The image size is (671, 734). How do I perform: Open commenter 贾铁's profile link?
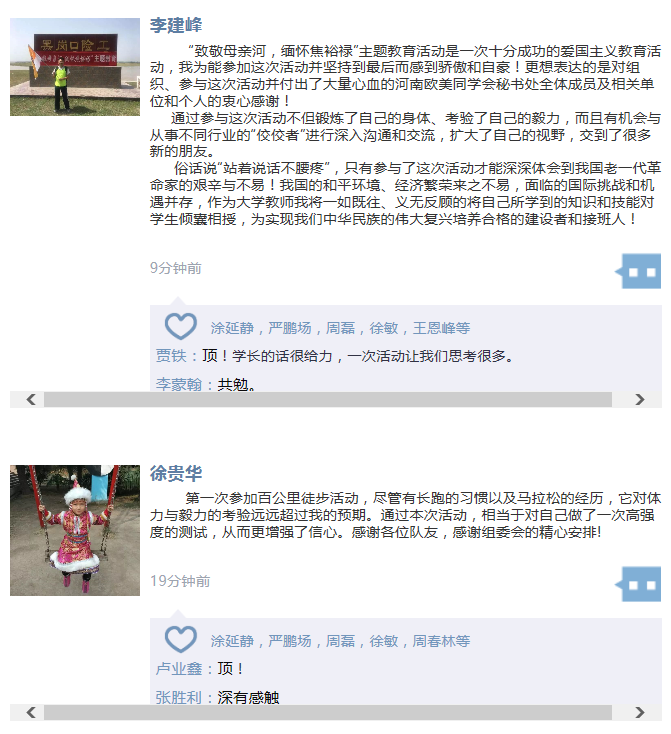tap(171, 356)
